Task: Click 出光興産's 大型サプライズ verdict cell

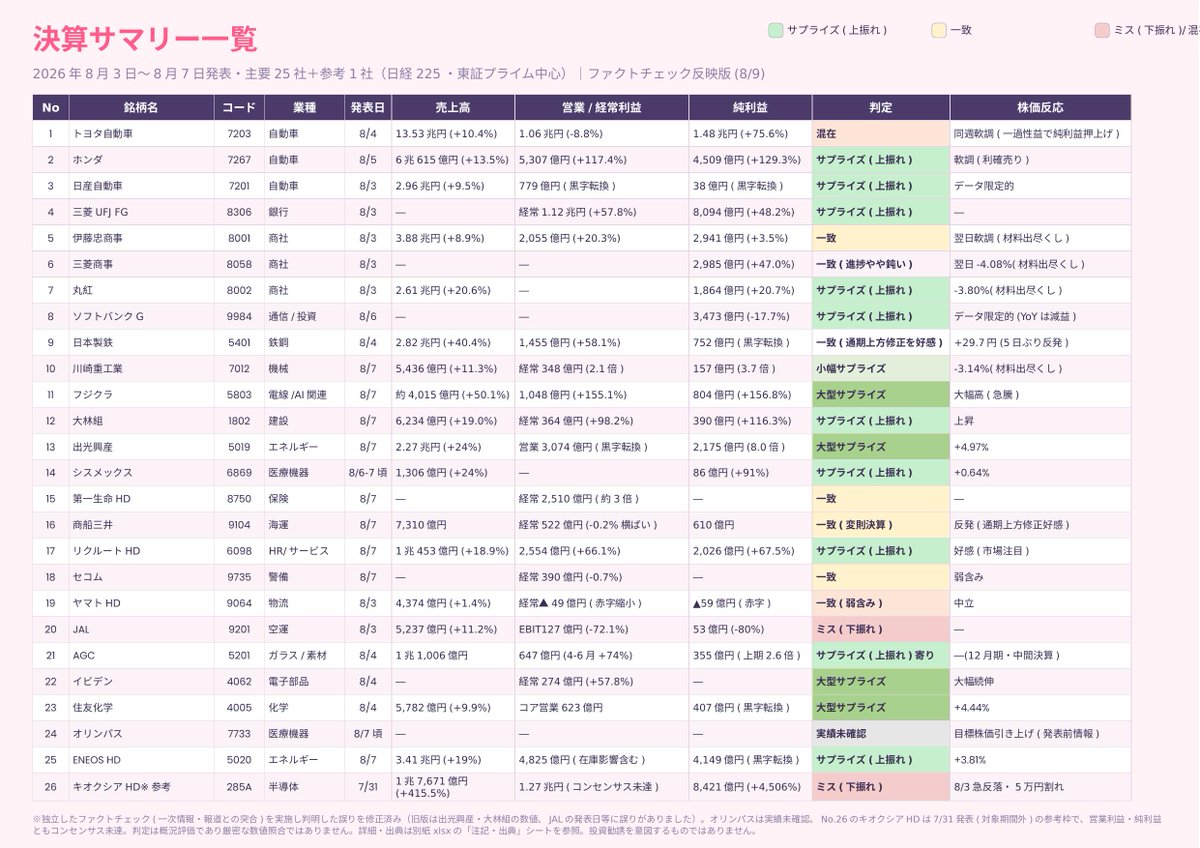Action: (880, 446)
